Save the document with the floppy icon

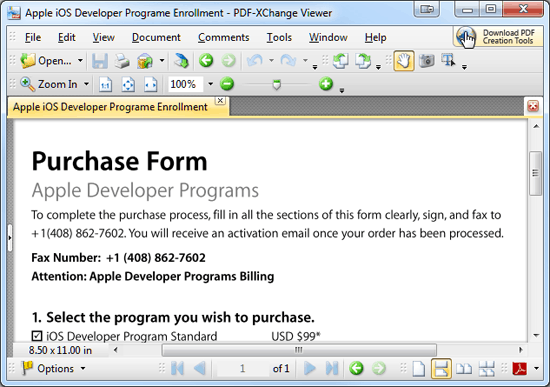pyautogui.click(x=100, y=61)
